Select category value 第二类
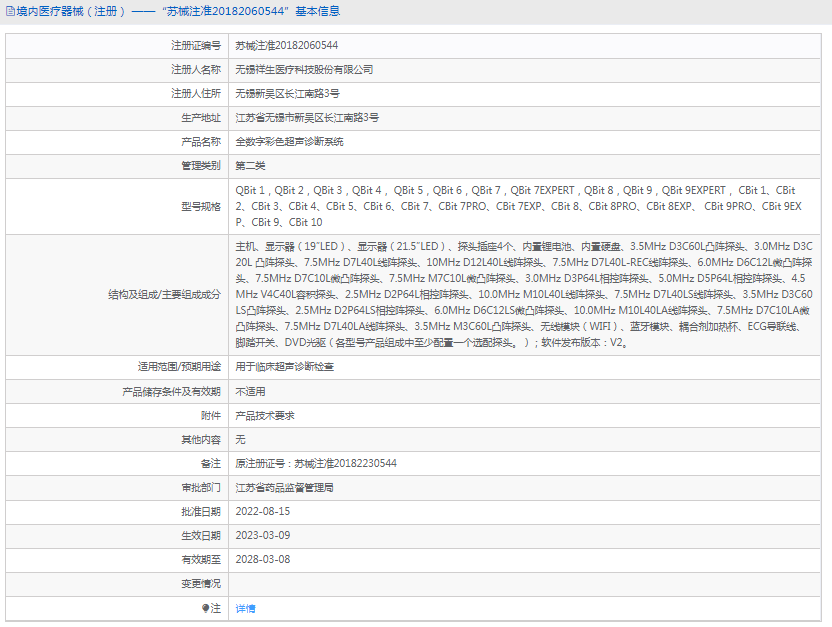 250,166
